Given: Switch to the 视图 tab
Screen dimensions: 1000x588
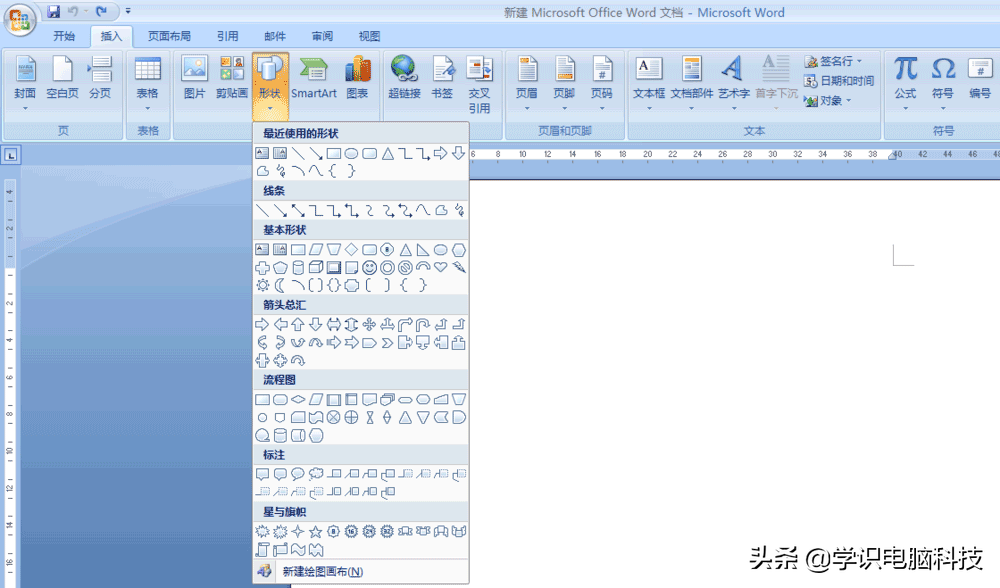Looking at the screenshot, I should 369,36.
